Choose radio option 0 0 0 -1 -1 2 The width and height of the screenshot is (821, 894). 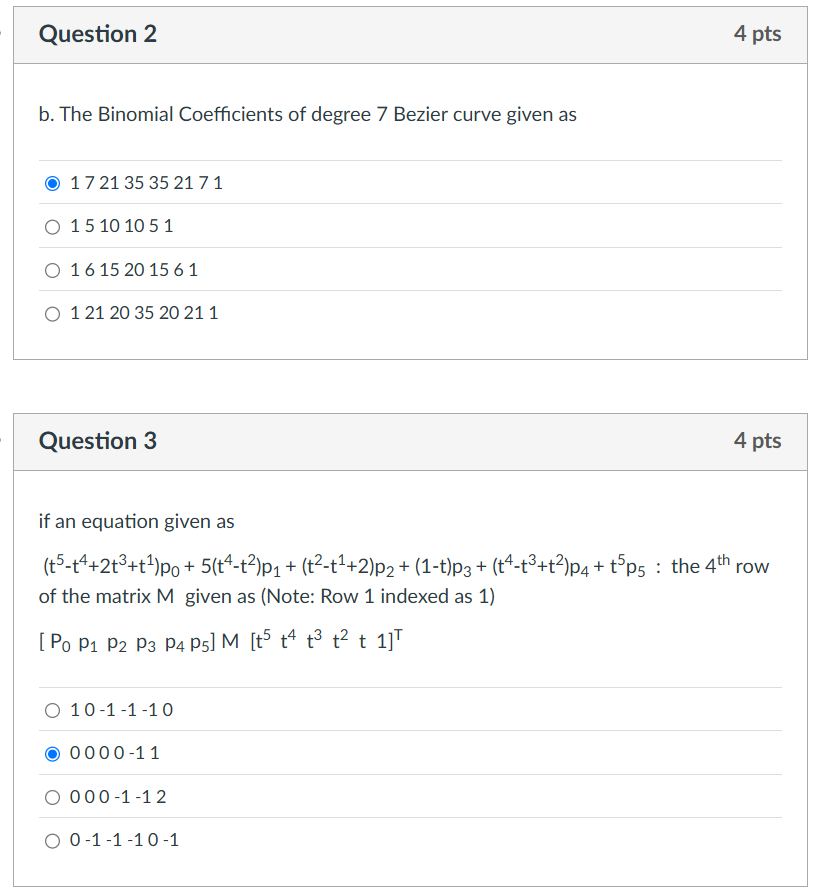(52, 797)
